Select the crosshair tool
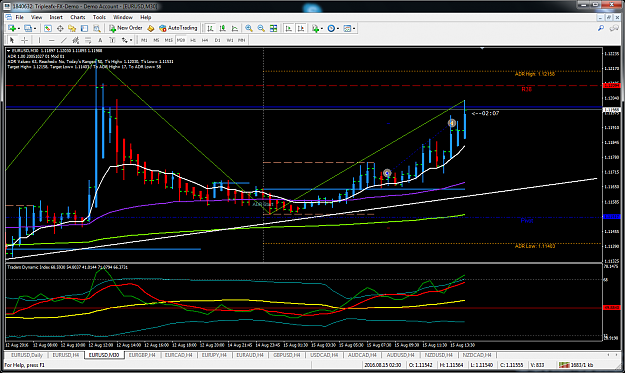The height and width of the screenshot is (373, 625). (x=24, y=40)
